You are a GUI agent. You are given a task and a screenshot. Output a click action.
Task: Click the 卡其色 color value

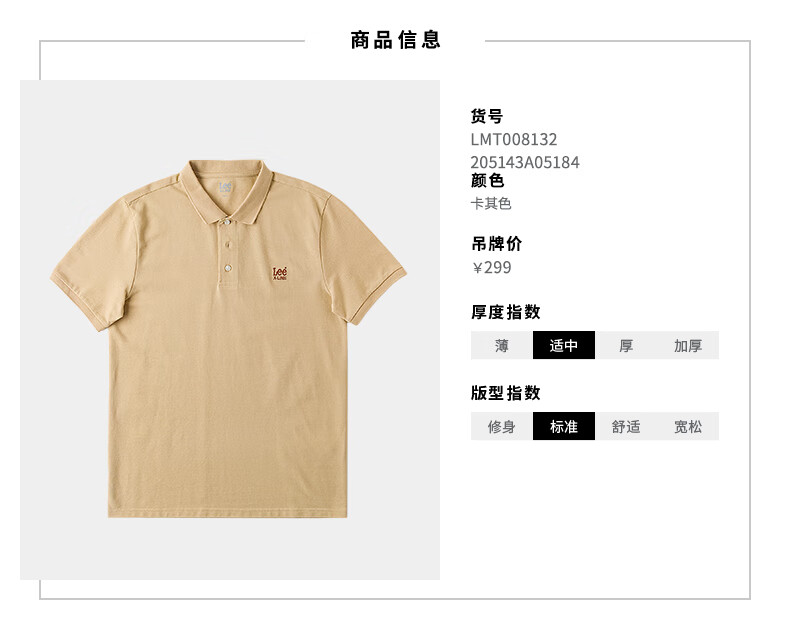pyautogui.click(x=491, y=204)
